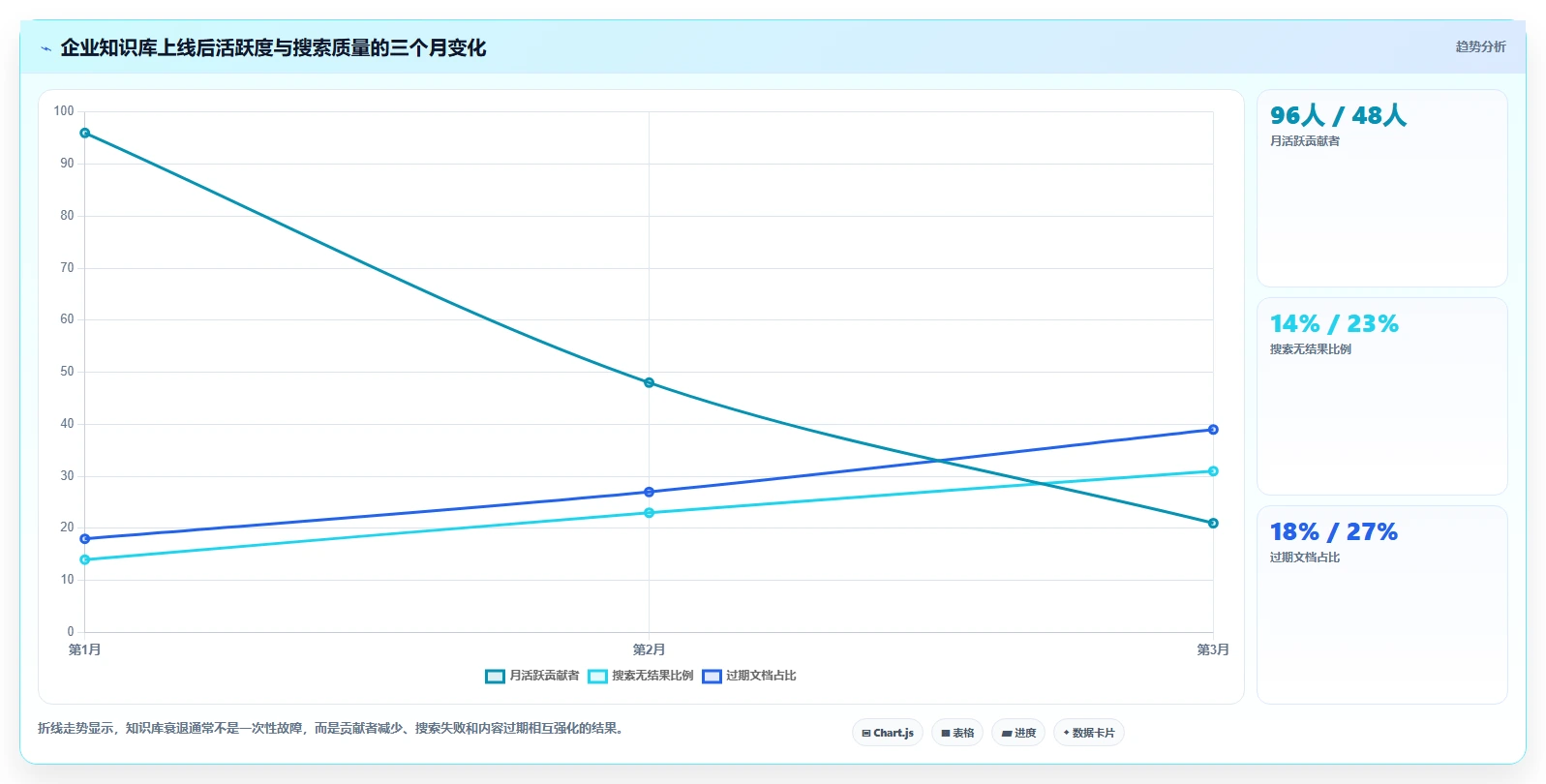
Task: Click the icon on the 表格 chip
Action: point(946,734)
